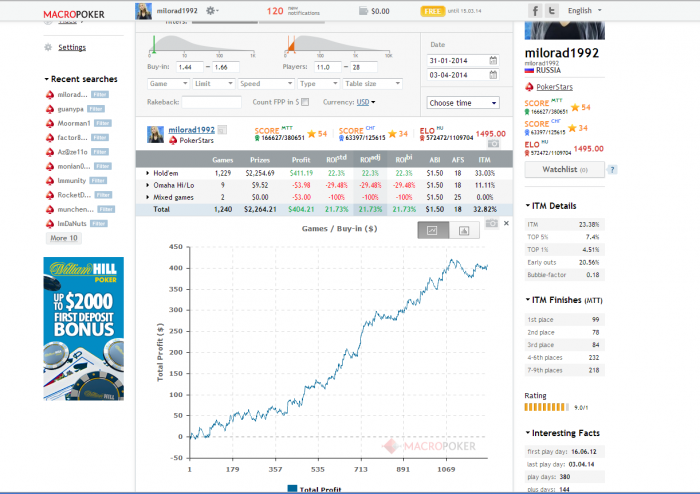Viewport: 700px width, 494px height.
Task: Open calendar for end date 03-04-2014
Action: point(493,75)
